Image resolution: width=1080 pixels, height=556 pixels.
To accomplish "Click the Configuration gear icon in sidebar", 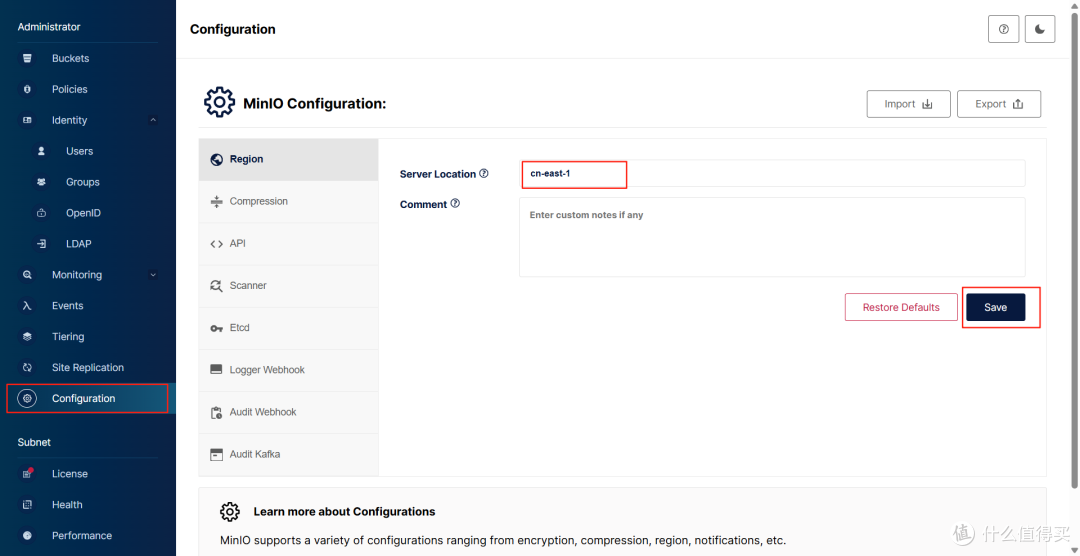I will (27, 398).
